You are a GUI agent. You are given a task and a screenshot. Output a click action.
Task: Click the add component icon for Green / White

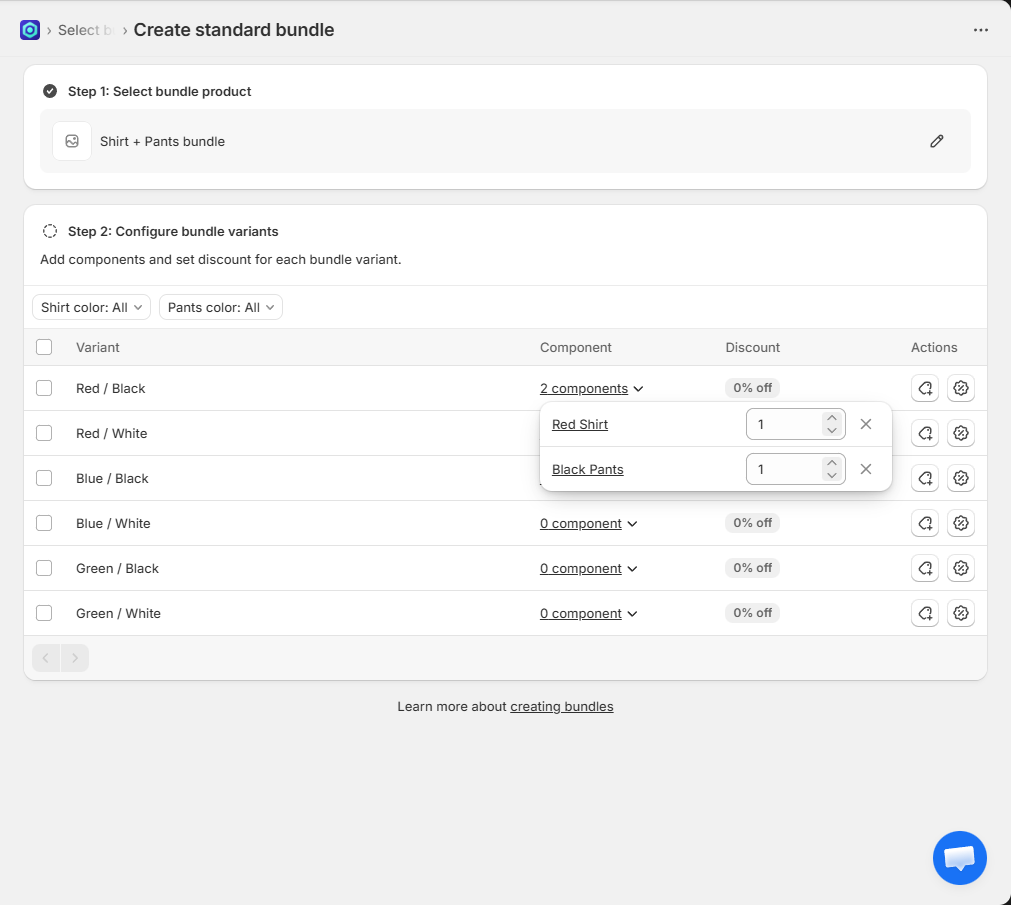click(924, 613)
